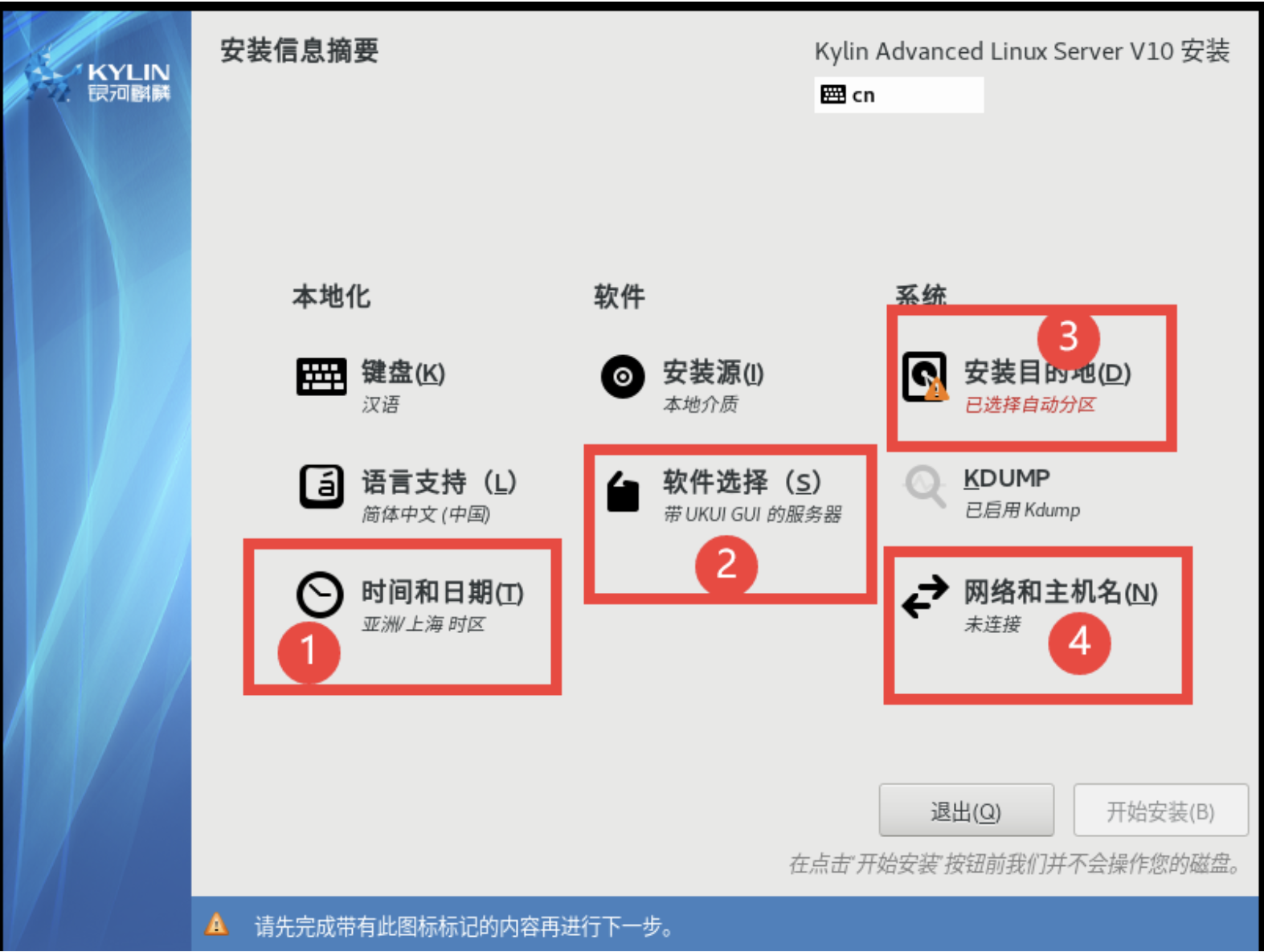Click the 请先完成带有此图标标记的内容 warning message
Image resolution: width=1264 pixels, height=952 pixels.
464,926
